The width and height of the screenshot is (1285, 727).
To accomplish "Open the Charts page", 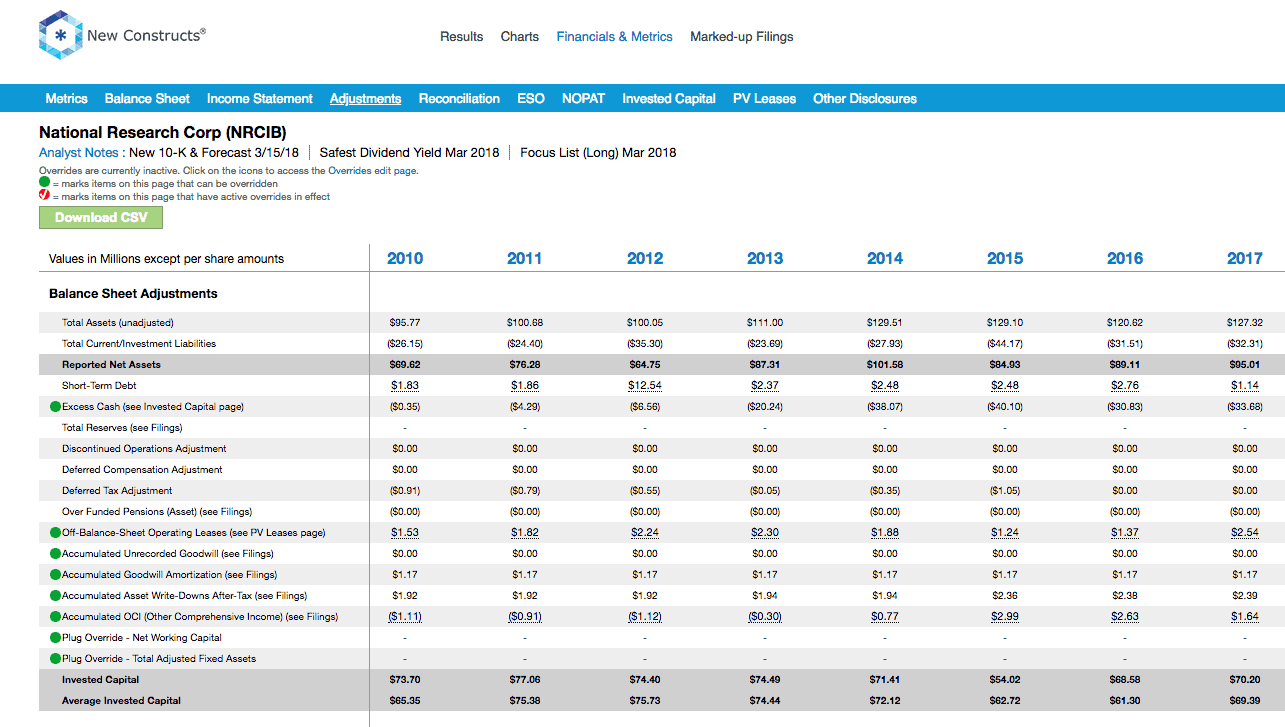I will pos(519,36).
